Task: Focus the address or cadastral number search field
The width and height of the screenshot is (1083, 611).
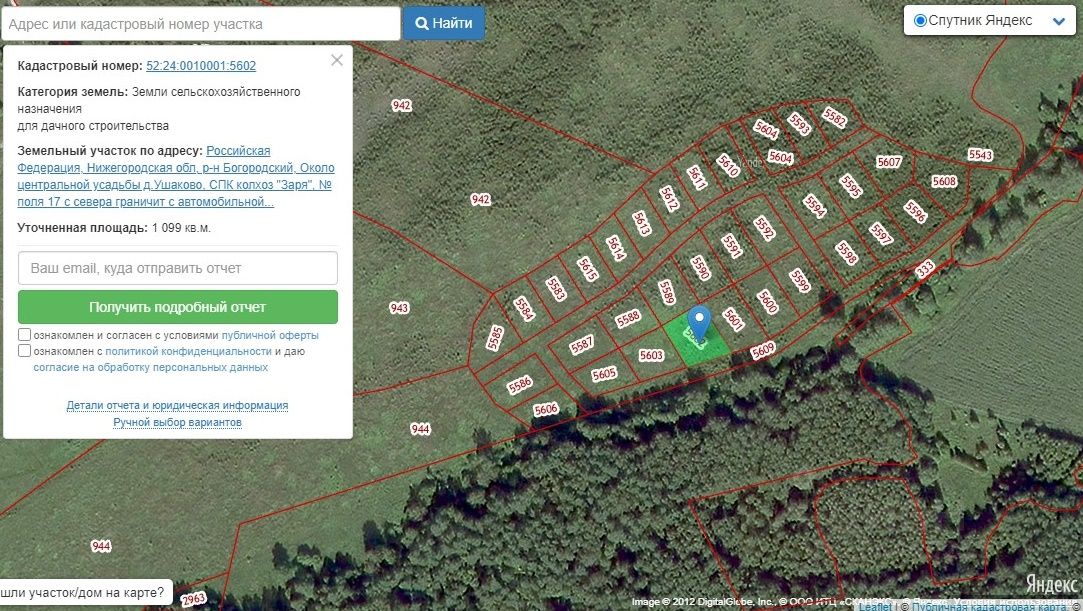Action: (x=201, y=23)
